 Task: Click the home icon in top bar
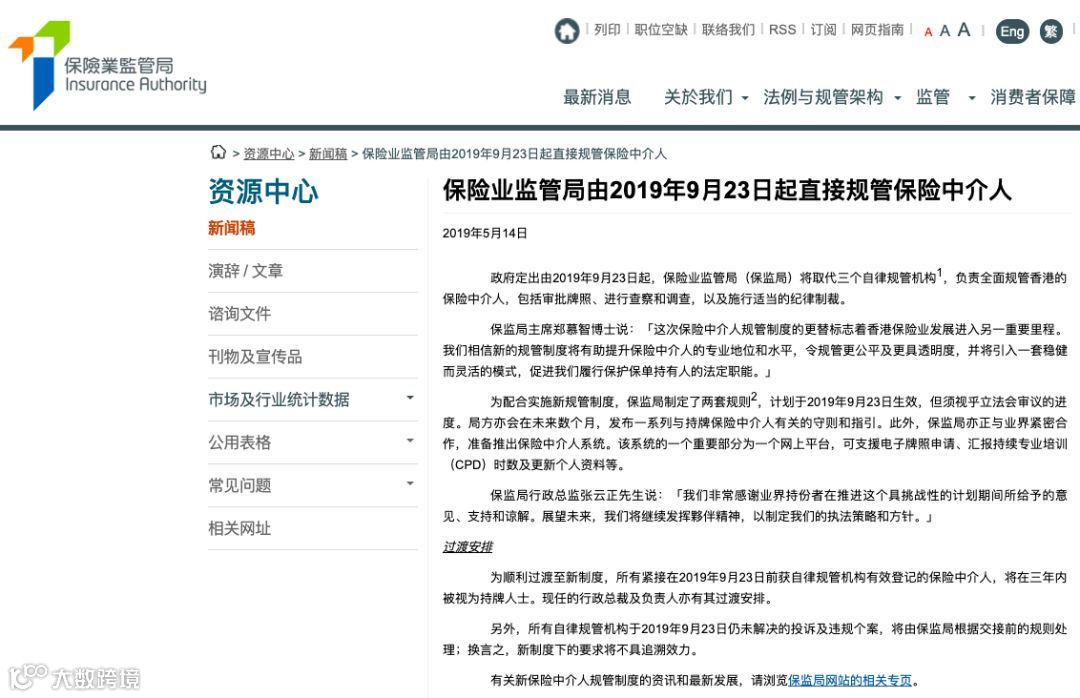[567, 31]
